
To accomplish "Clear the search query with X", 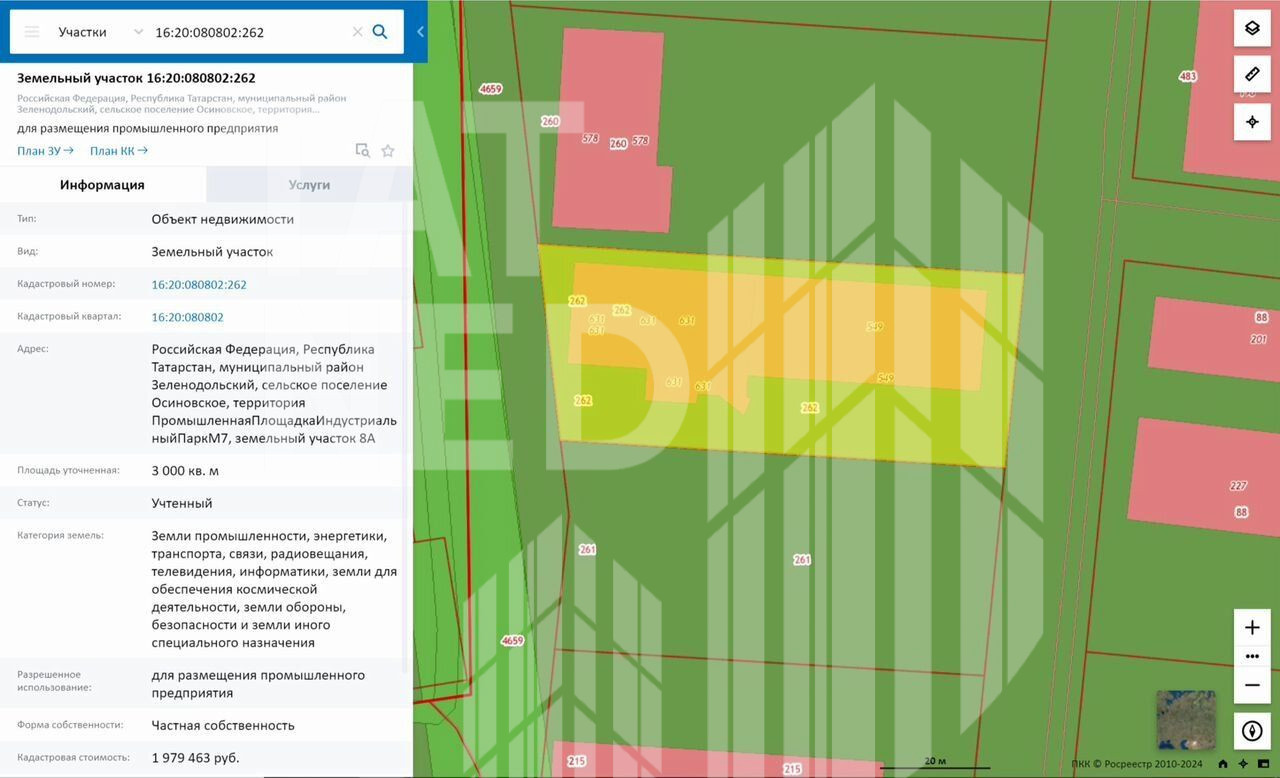I will (x=357, y=32).
